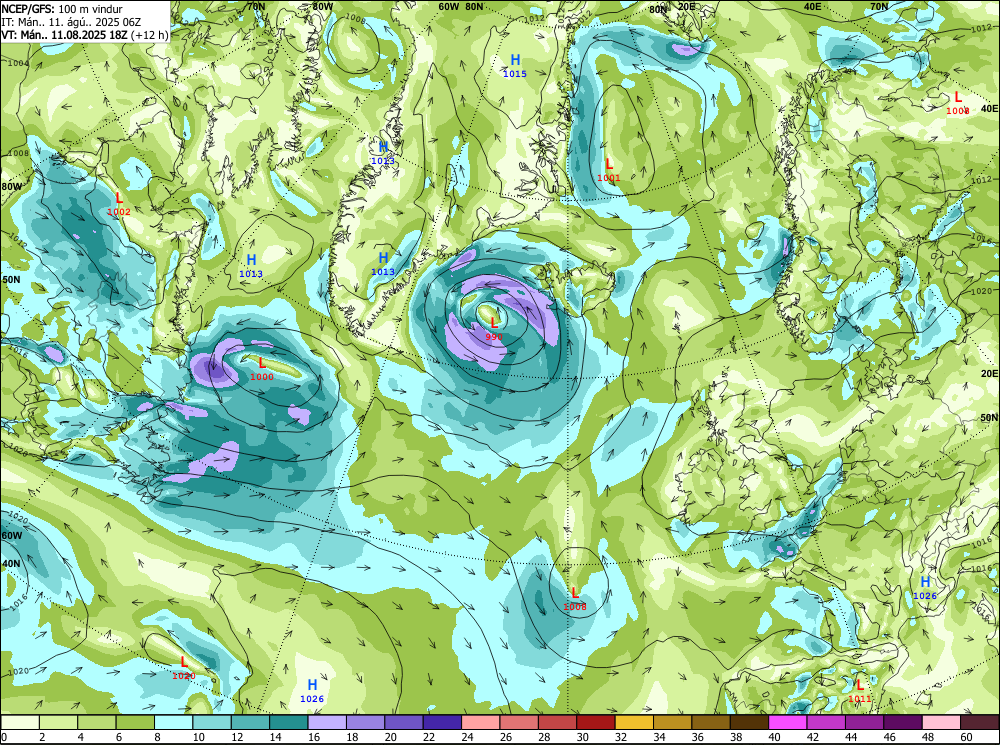Click the '40N' latitude label
The height and width of the screenshot is (745, 1000).
pyautogui.click(x=11, y=564)
